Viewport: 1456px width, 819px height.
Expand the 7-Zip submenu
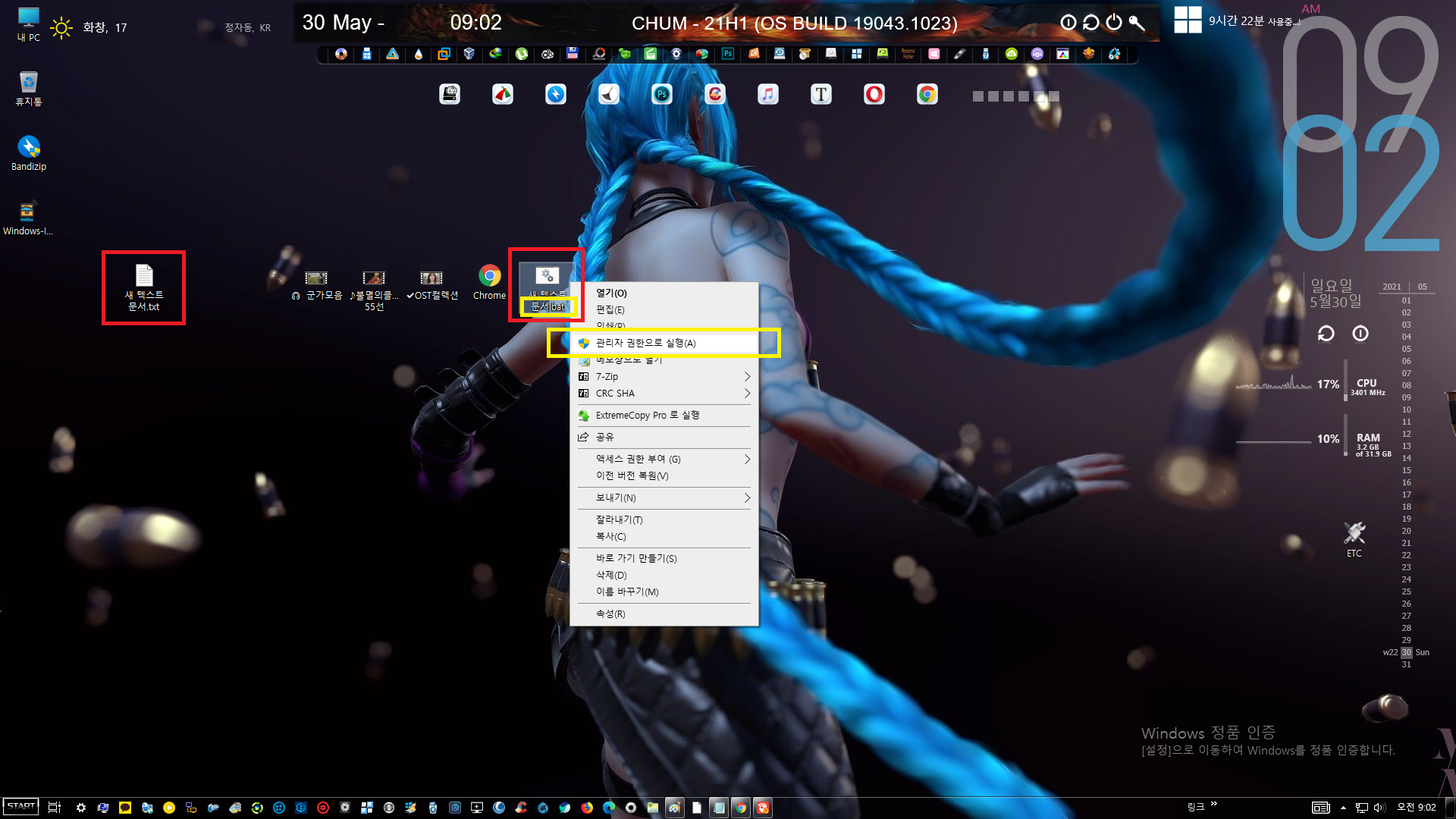(x=664, y=377)
